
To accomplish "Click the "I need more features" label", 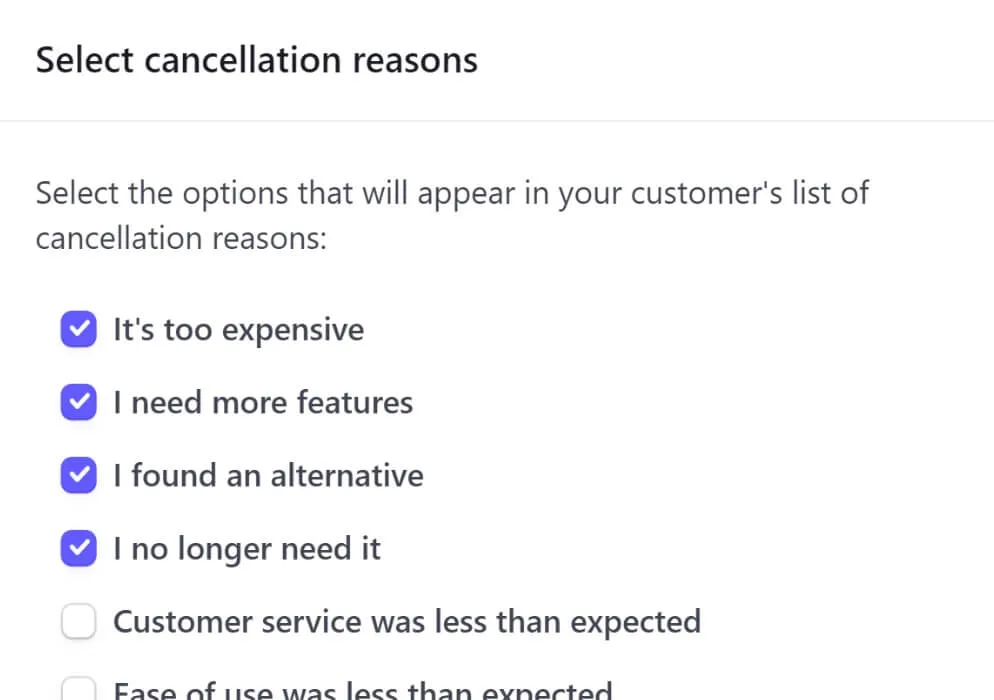I will [262, 403].
